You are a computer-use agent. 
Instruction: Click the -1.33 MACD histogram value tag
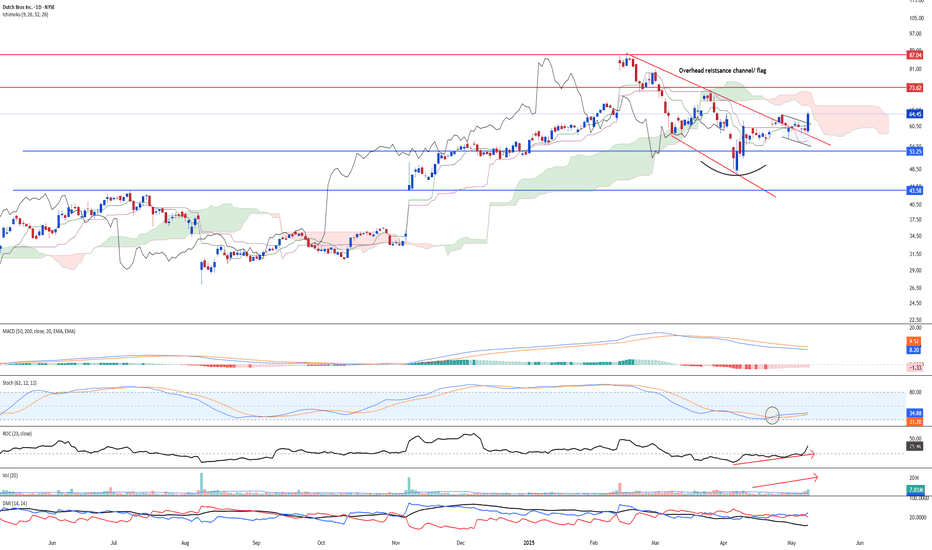[915, 367]
